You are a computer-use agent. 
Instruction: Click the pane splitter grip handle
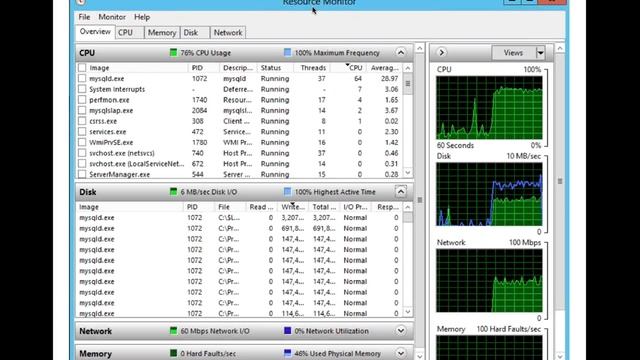point(420,200)
